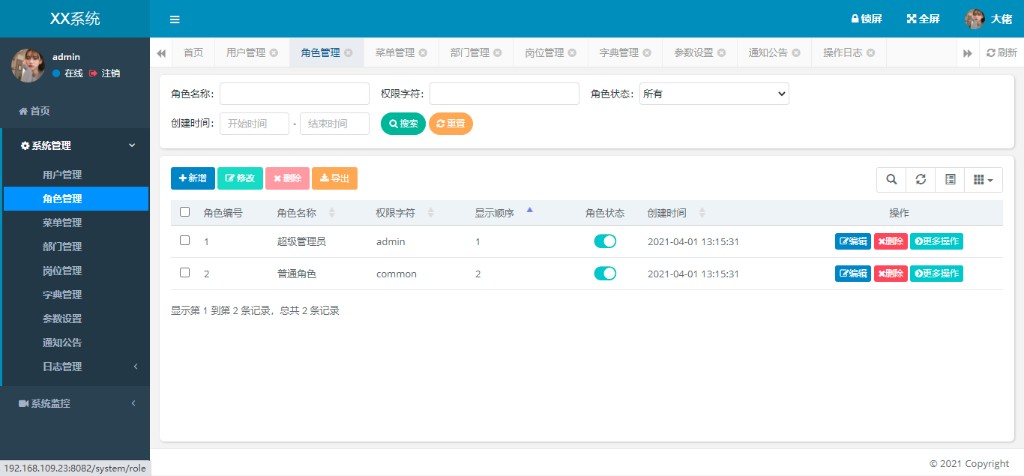Click the admin profile picture in sidebar
Screen dimensions: 1024x476
pyautogui.click(x=28, y=65)
